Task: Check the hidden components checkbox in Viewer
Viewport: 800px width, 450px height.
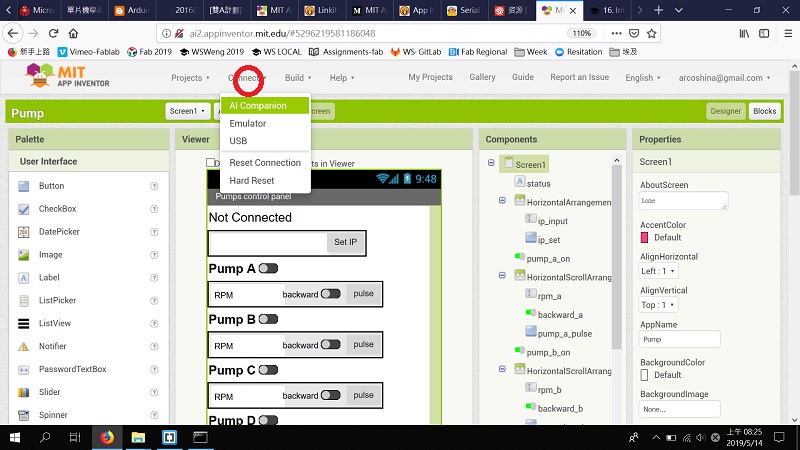Action: point(210,163)
